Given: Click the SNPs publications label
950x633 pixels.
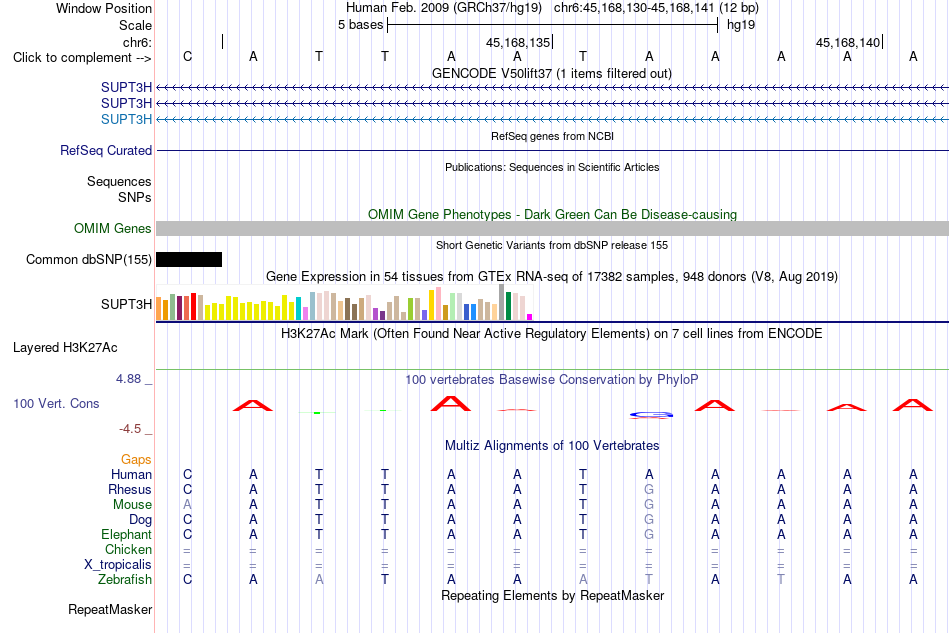Looking at the screenshot, I should [135, 197].
